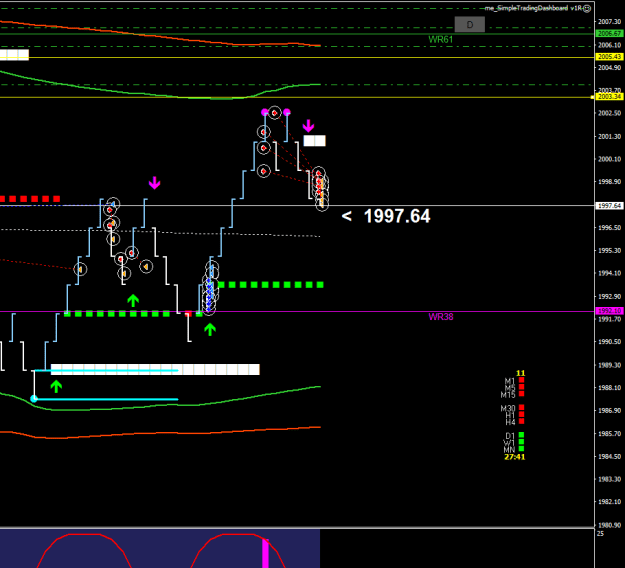Click the M15 timeframe label
Image resolution: width=625 pixels, height=568 pixels.
pos(508,395)
